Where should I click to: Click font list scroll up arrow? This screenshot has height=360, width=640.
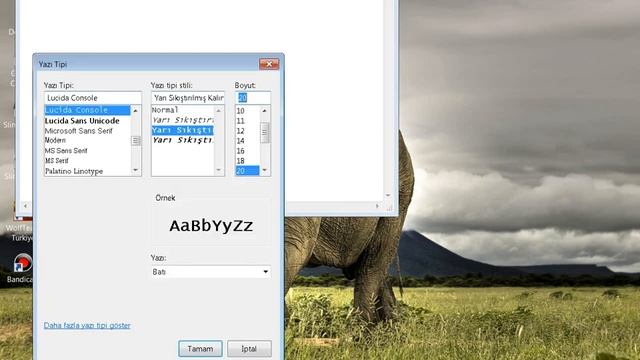pos(136,111)
